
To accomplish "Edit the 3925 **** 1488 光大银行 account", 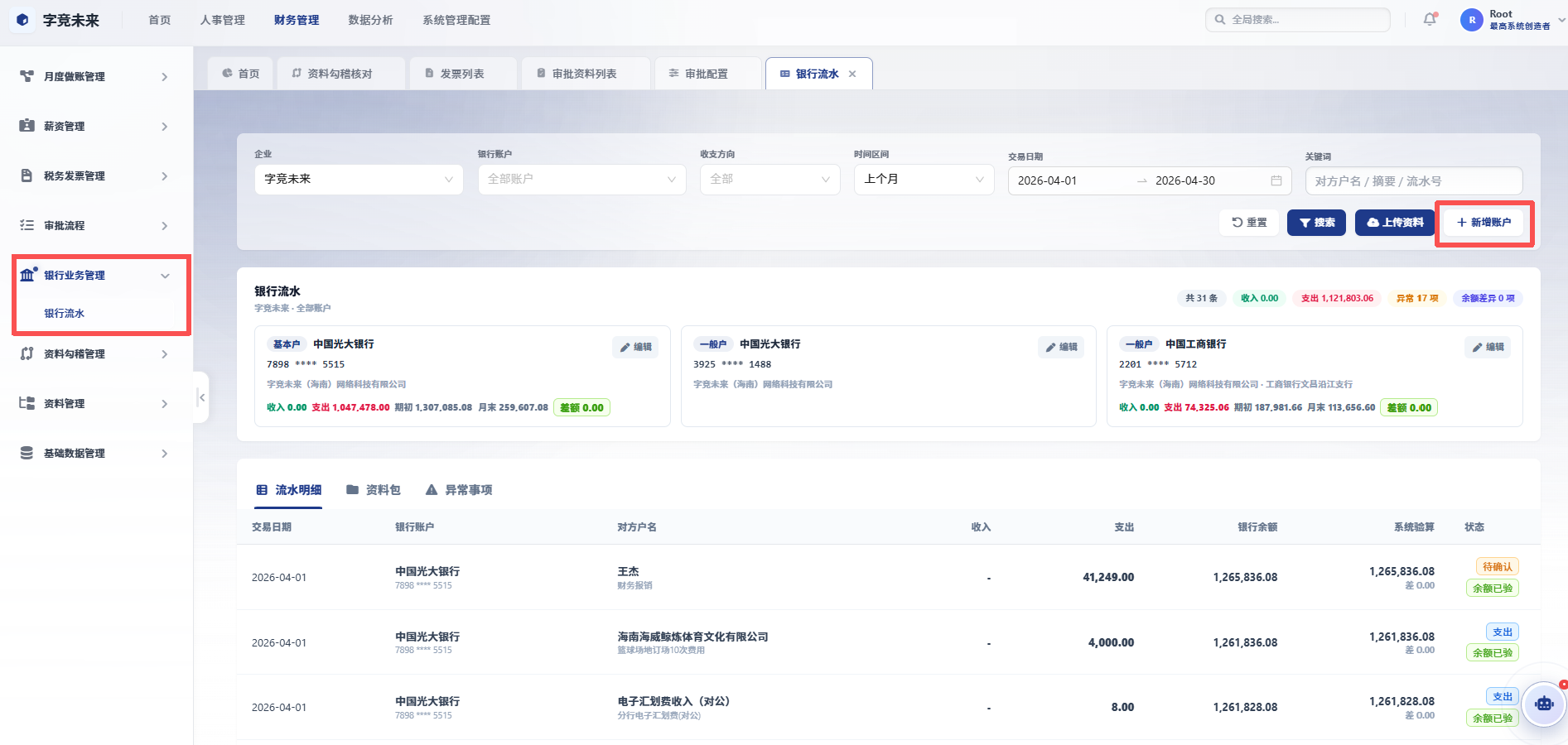I will [1061, 347].
